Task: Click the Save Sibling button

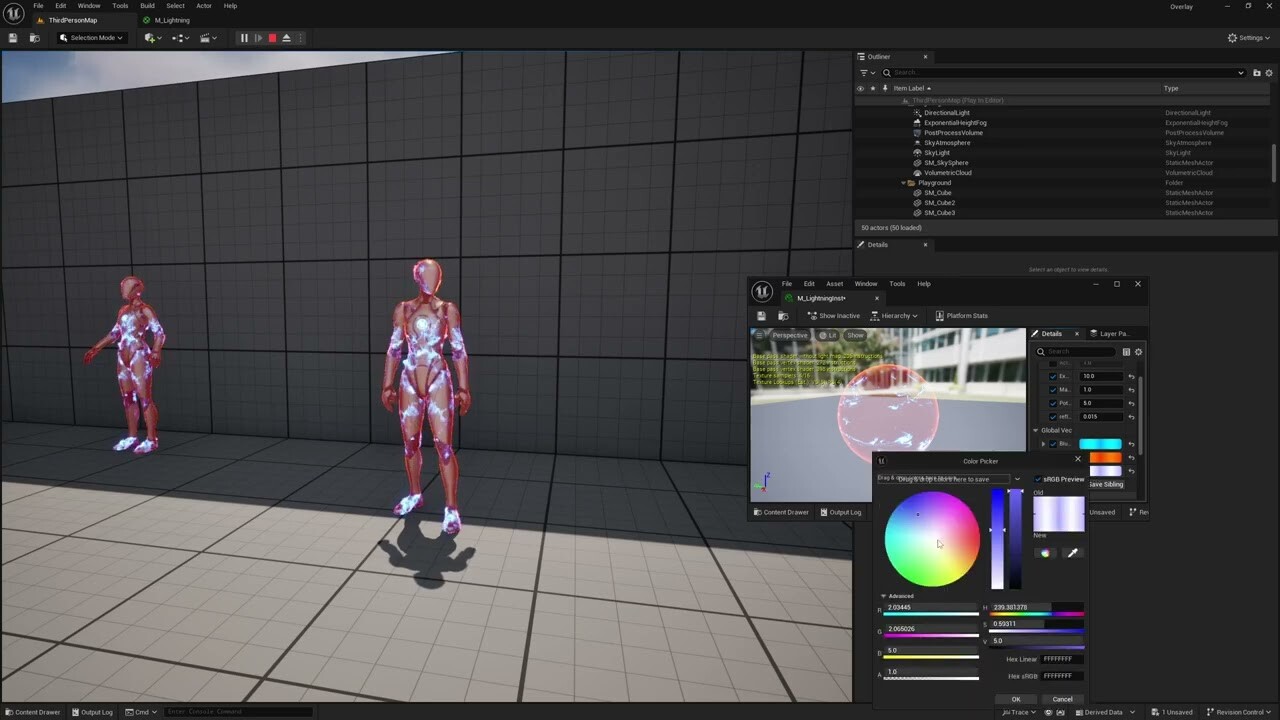Action: pyautogui.click(x=1106, y=484)
